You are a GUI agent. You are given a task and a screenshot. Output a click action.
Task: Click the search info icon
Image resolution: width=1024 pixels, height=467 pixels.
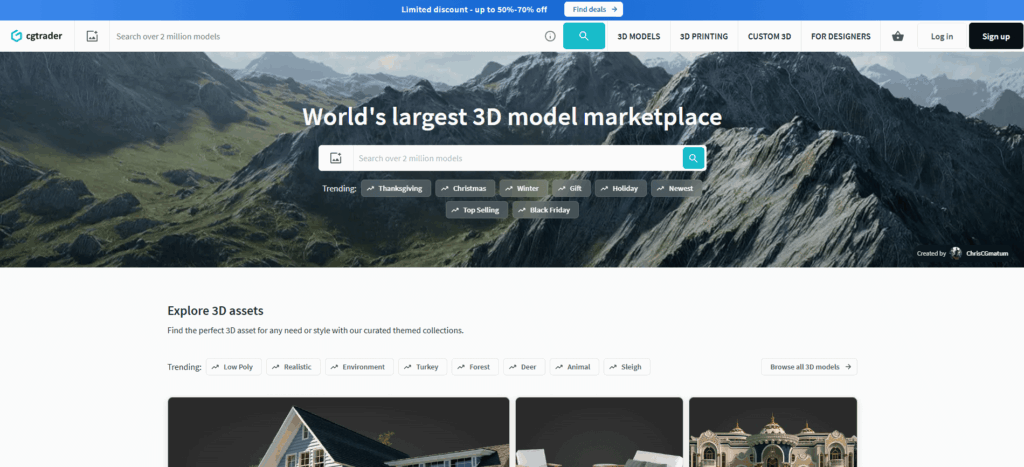pyautogui.click(x=550, y=37)
